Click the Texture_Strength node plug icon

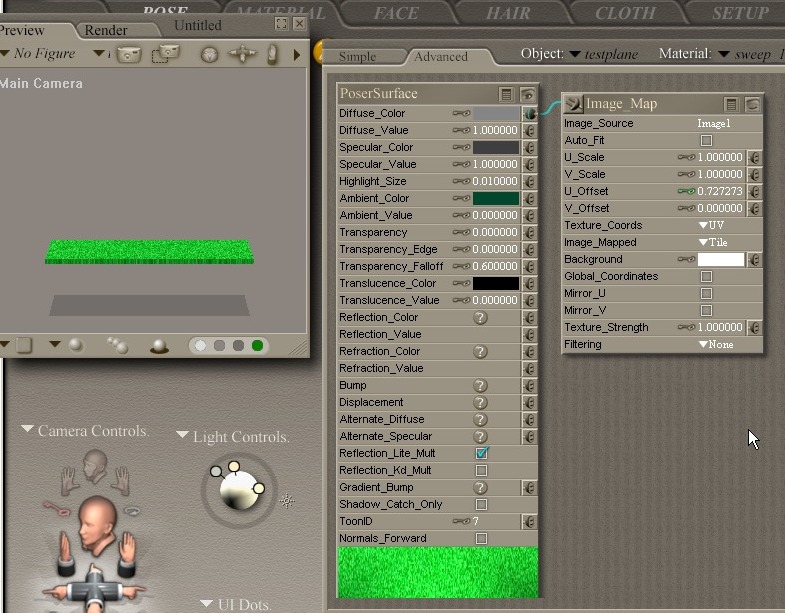coord(753,328)
